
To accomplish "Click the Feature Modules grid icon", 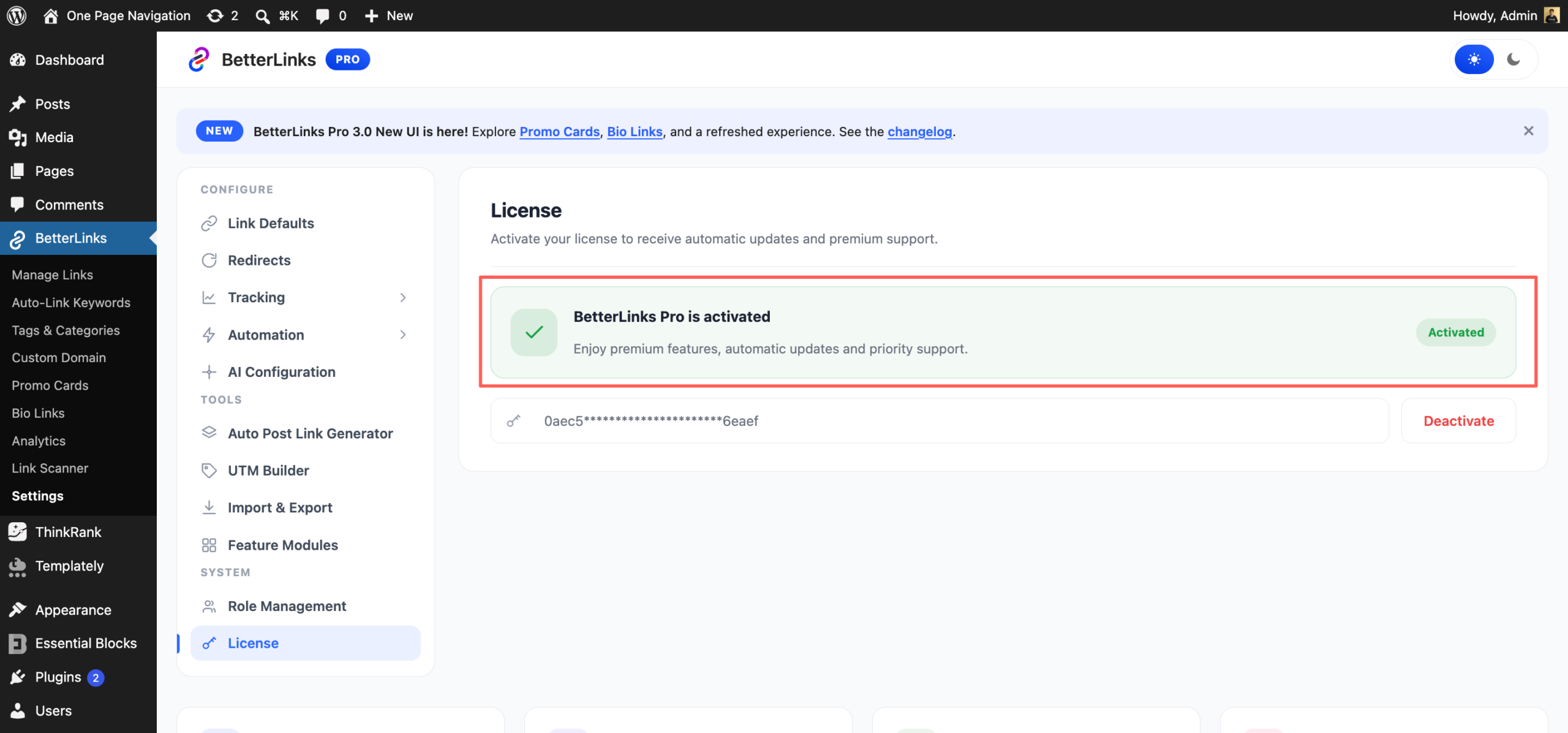I will (x=209, y=545).
